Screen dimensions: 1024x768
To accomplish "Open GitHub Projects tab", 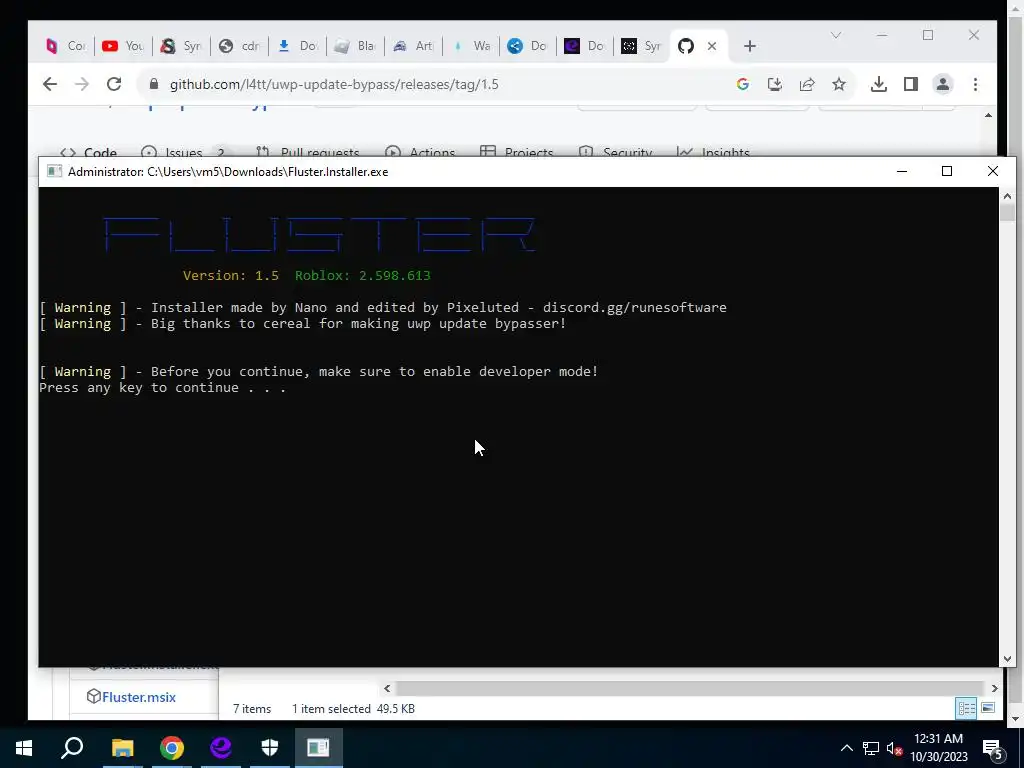I will pyautogui.click(x=517, y=152).
